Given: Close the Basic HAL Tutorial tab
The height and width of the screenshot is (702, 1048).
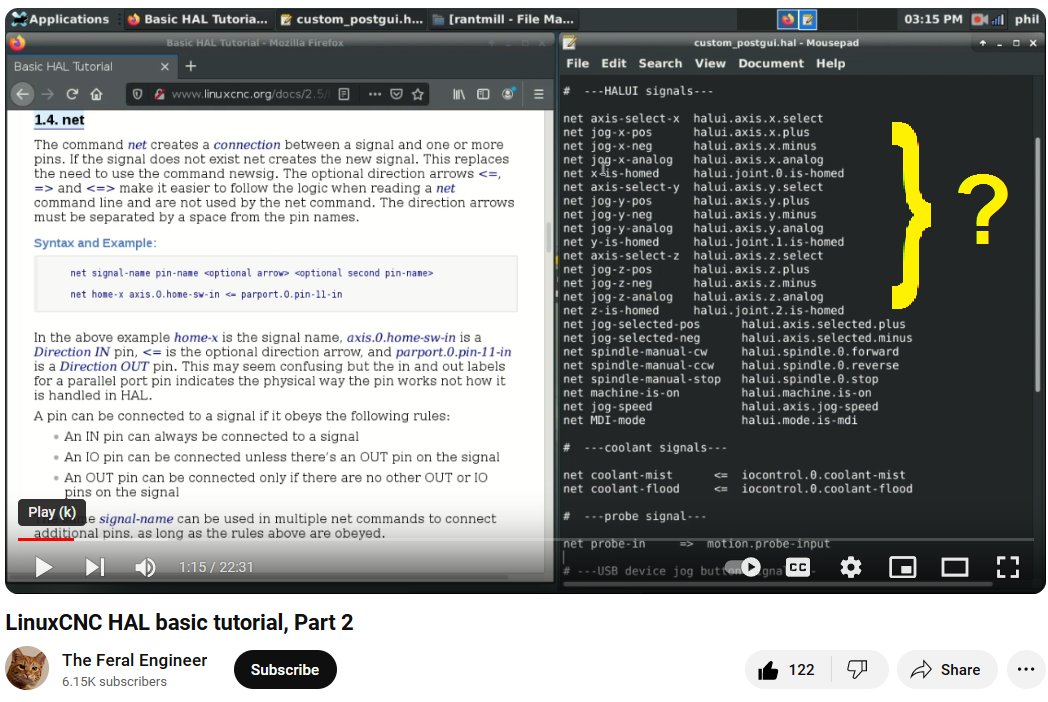Looking at the screenshot, I should tap(165, 66).
